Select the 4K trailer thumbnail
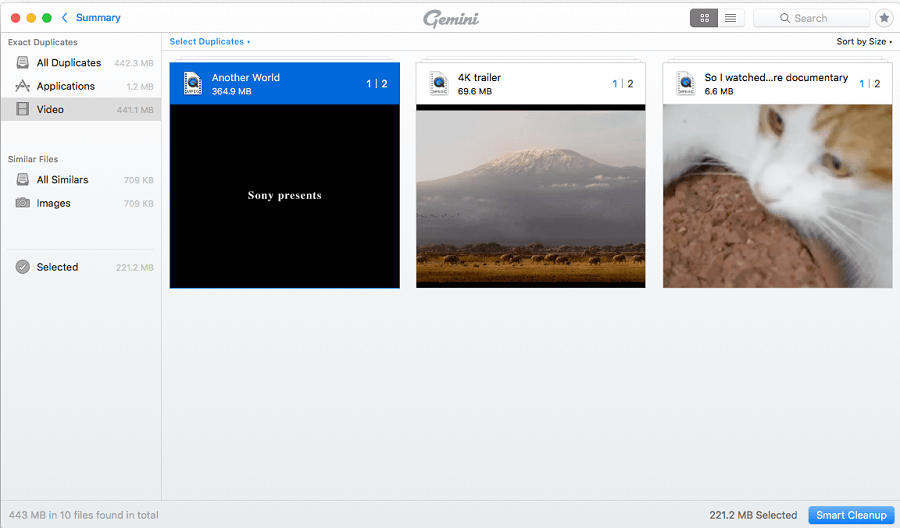 530,197
